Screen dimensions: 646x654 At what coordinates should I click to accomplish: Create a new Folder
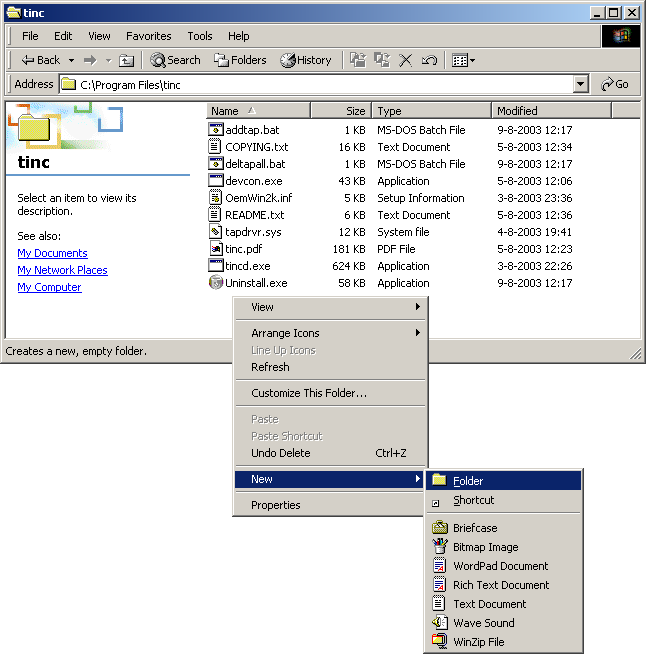point(503,480)
